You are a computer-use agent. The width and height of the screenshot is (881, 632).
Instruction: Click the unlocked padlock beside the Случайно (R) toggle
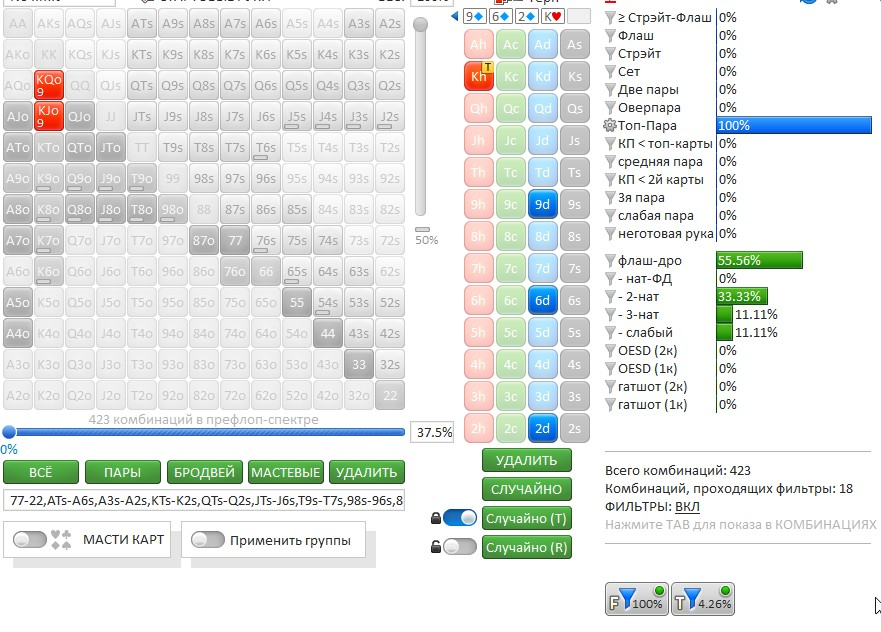point(435,546)
